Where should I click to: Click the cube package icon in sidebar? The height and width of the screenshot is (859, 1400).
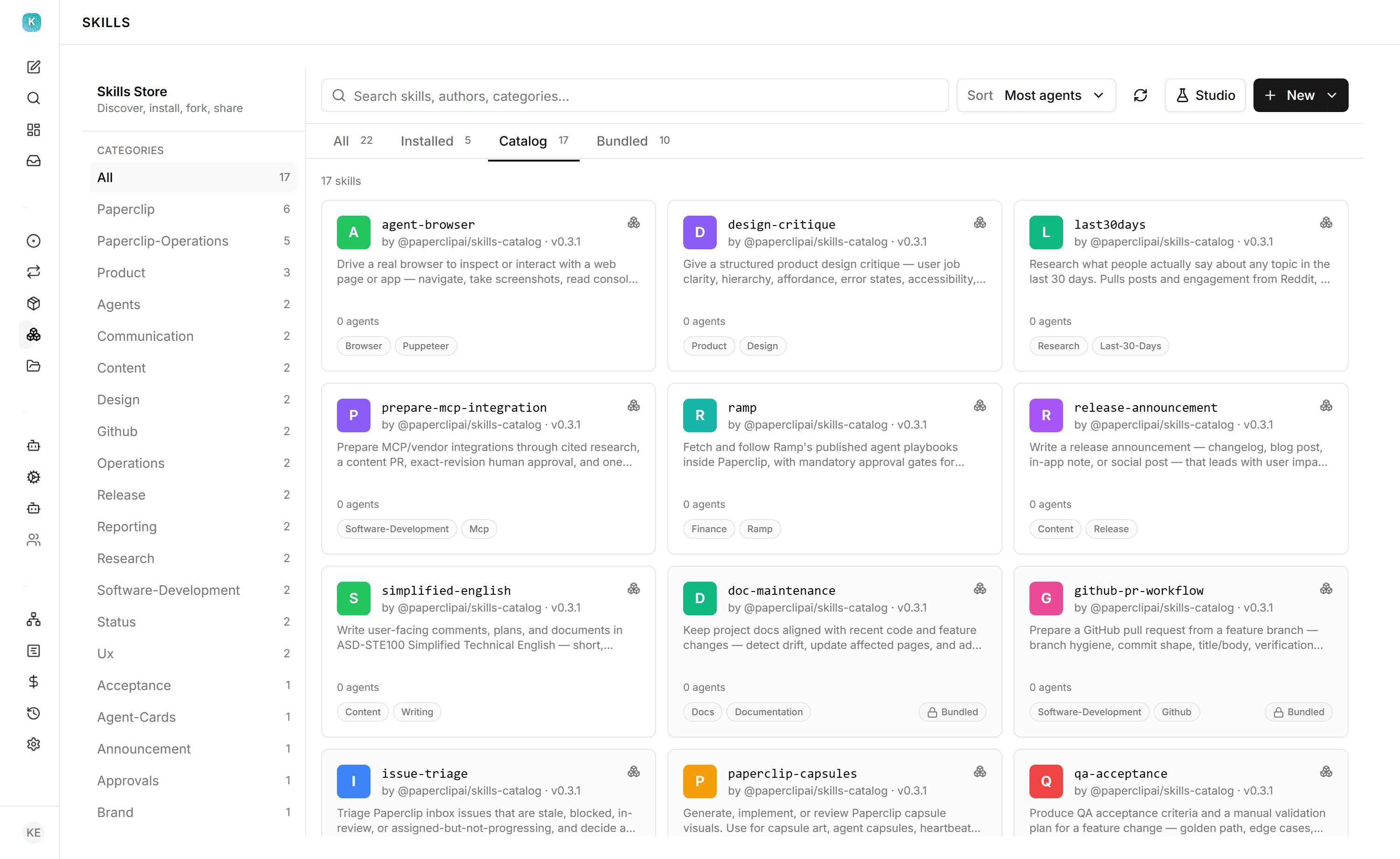[34, 303]
